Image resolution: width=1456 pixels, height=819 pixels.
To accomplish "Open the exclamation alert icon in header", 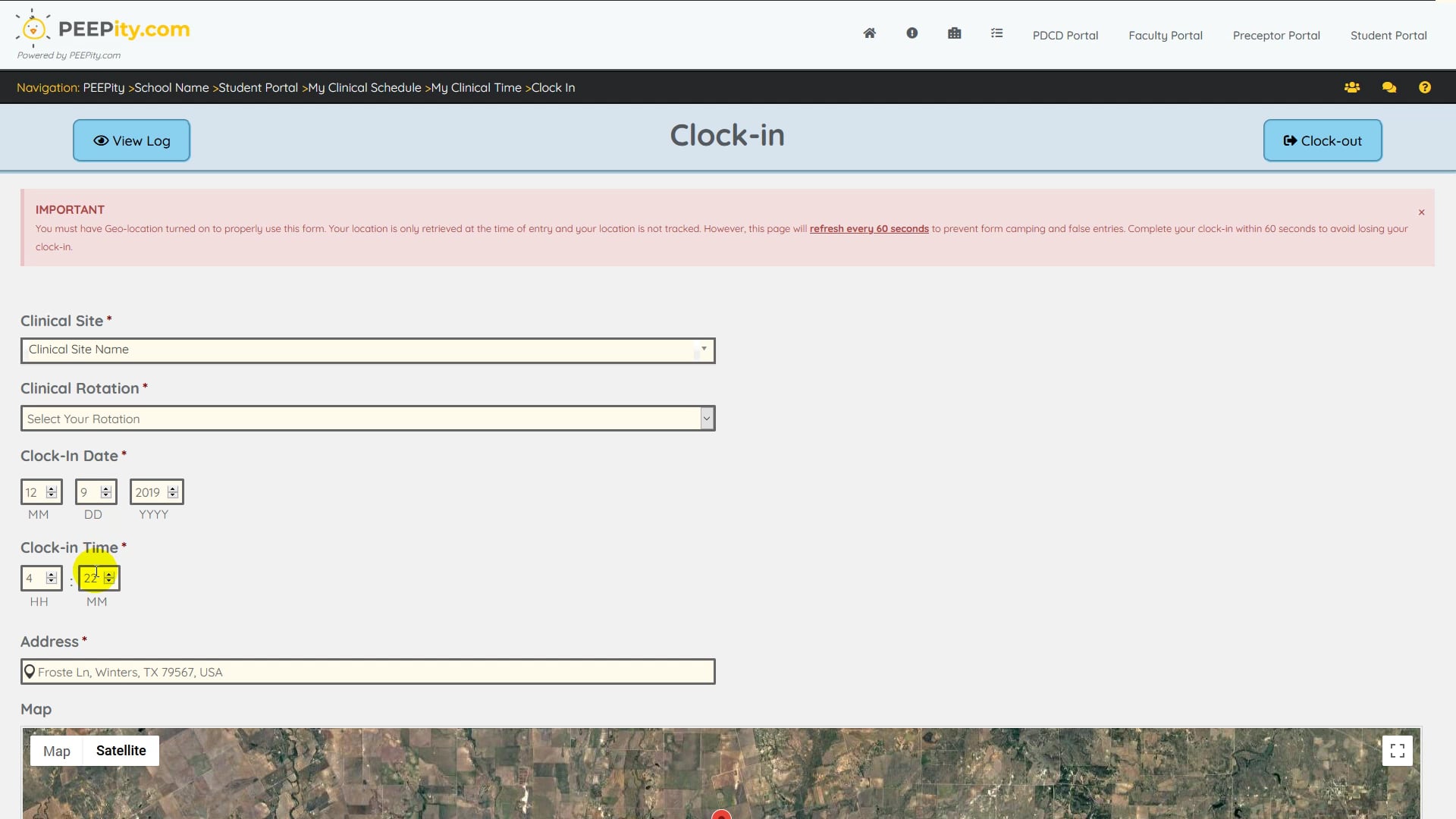I will 912,33.
